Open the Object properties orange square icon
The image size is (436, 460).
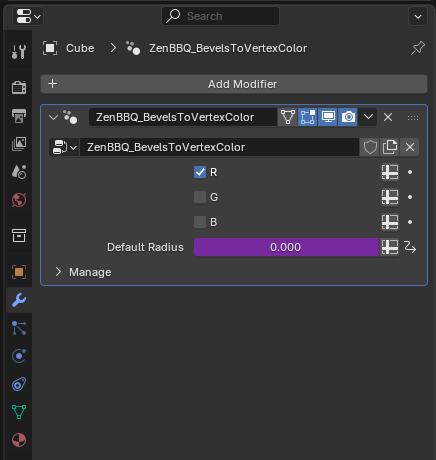pos(19,272)
